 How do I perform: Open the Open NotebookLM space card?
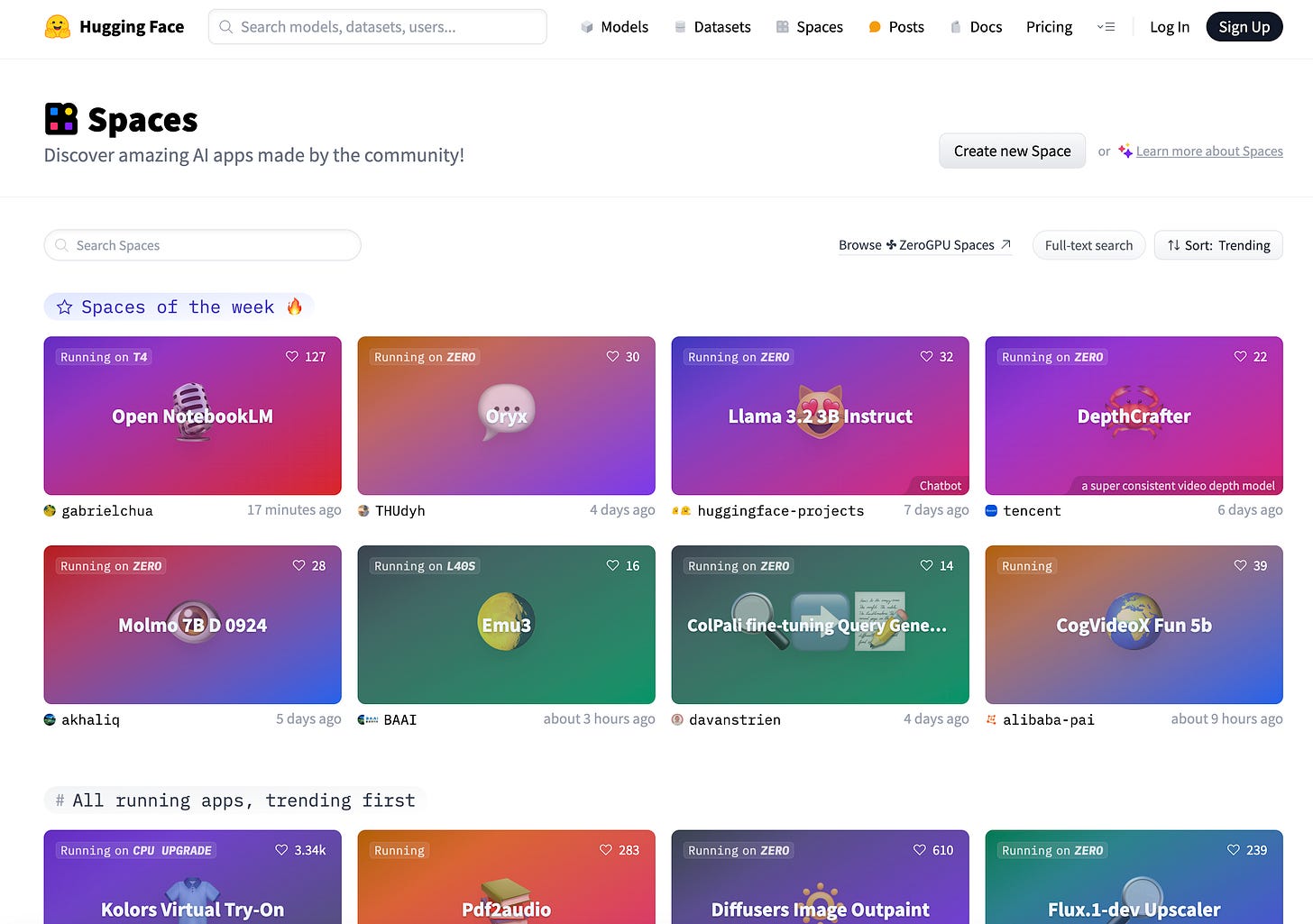[x=193, y=416]
